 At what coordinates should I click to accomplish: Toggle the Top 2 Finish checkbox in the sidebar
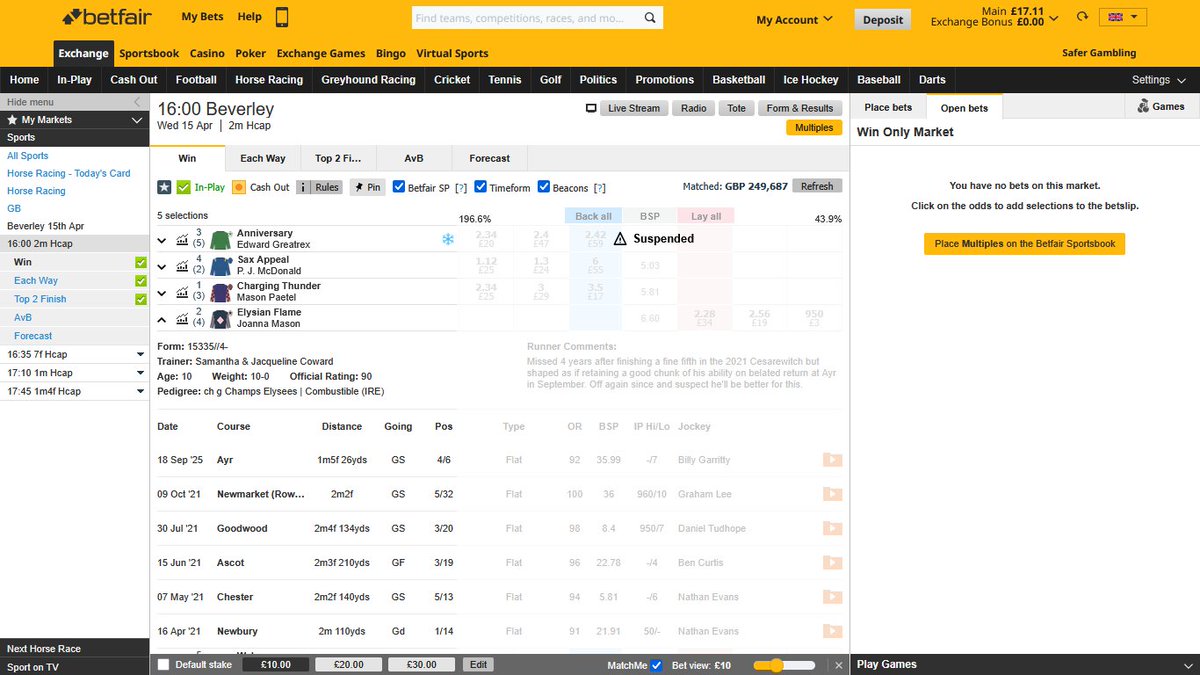tap(141, 299)
